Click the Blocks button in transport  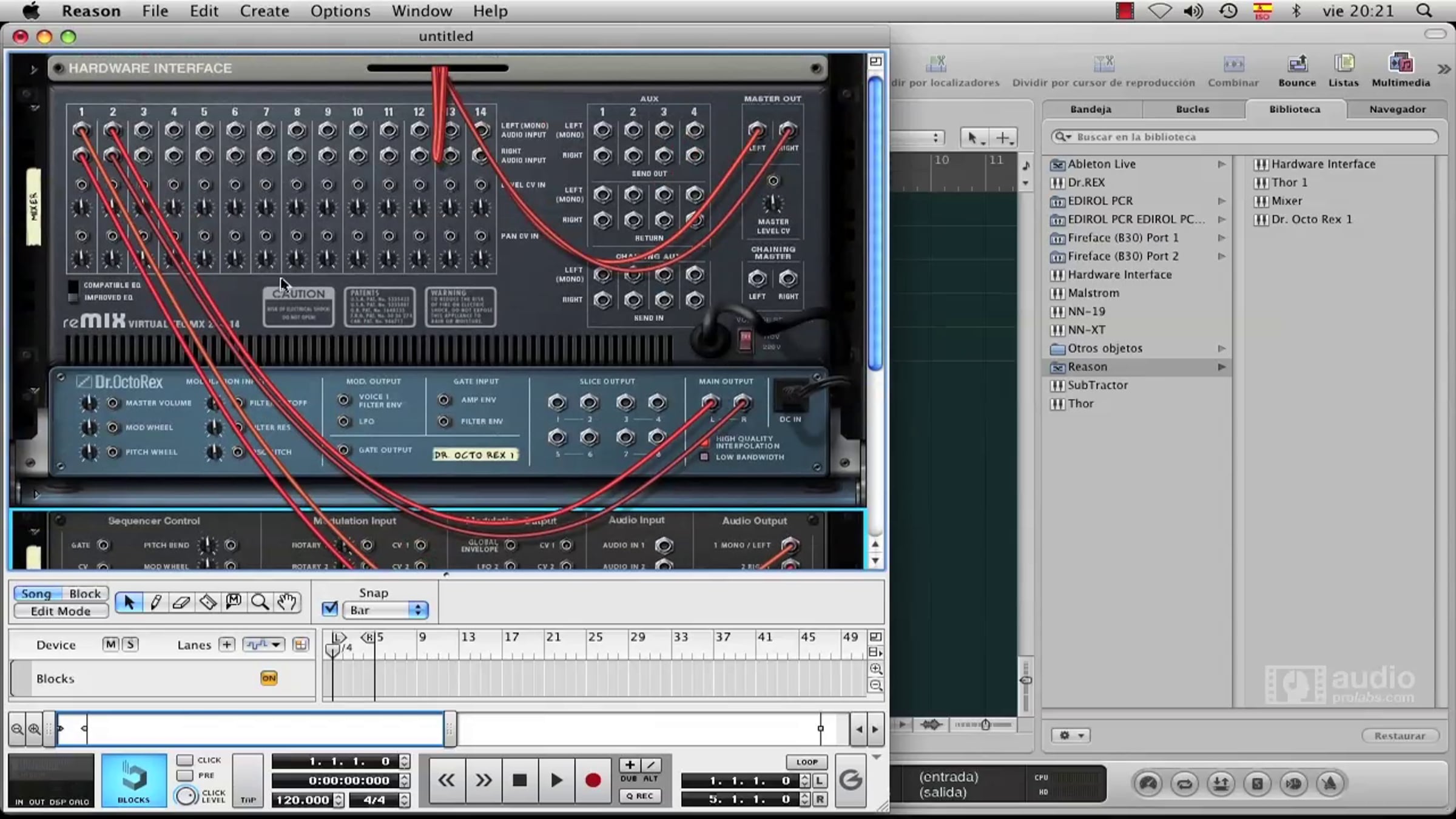133,780
